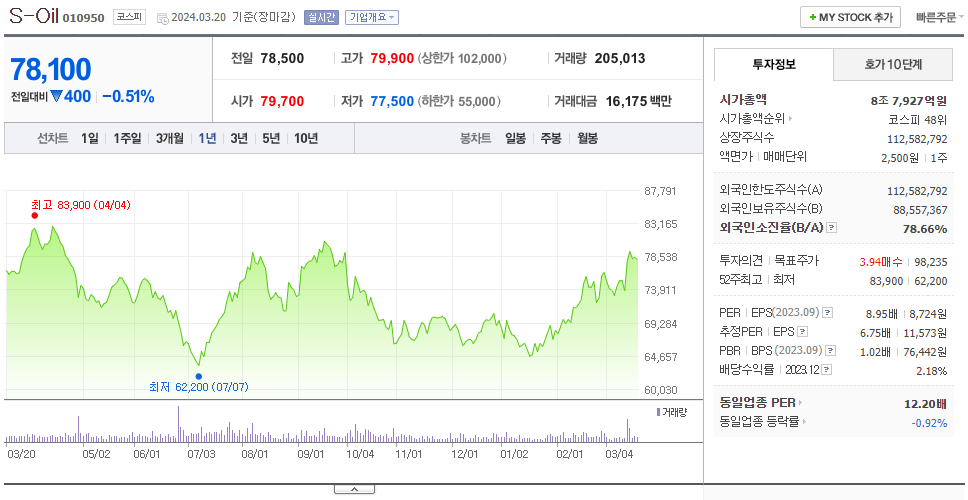
Task: Open help icon next to 외국인소진율(B/A)
Action: (x=832, y=228)
